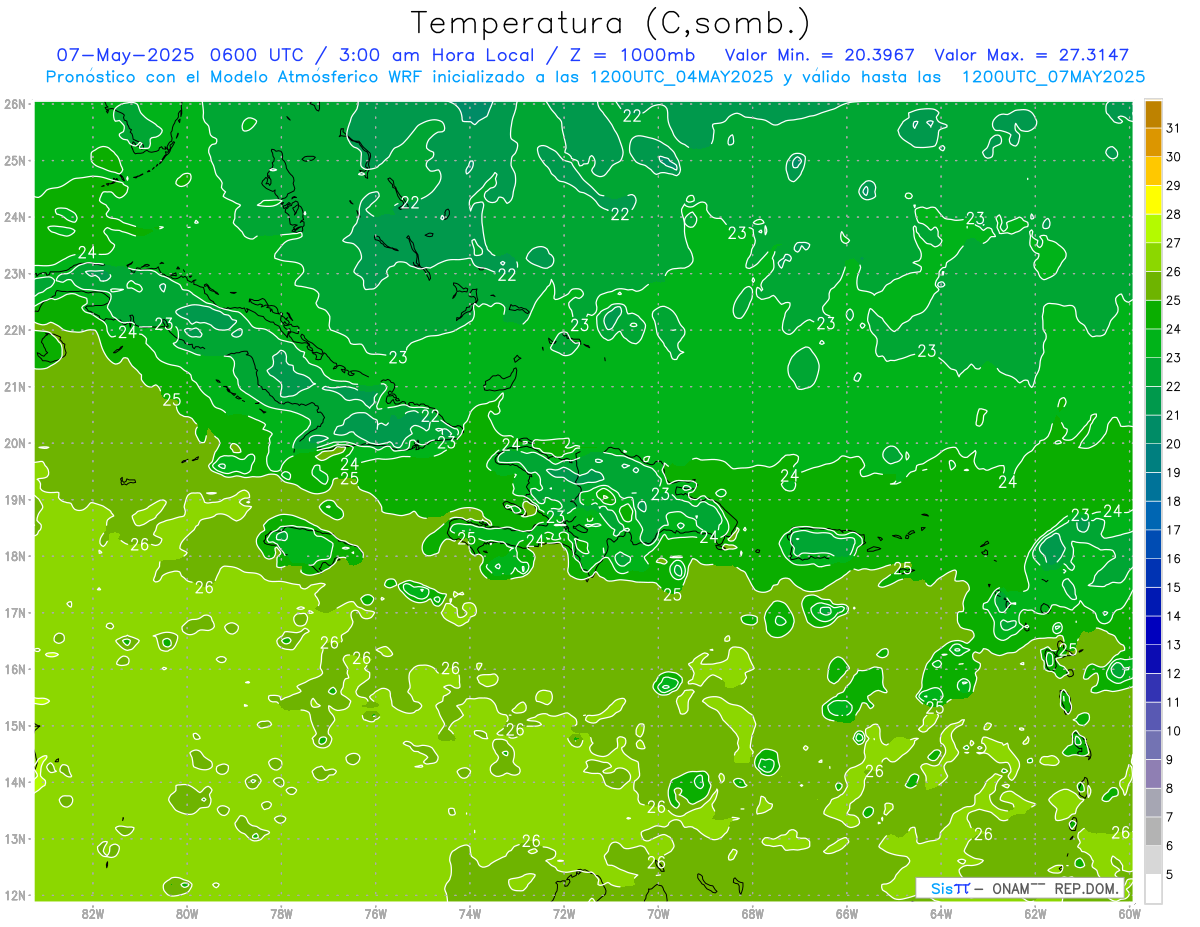
Task: Click the latitude axis label "24N"
Action: coord(15,217)
